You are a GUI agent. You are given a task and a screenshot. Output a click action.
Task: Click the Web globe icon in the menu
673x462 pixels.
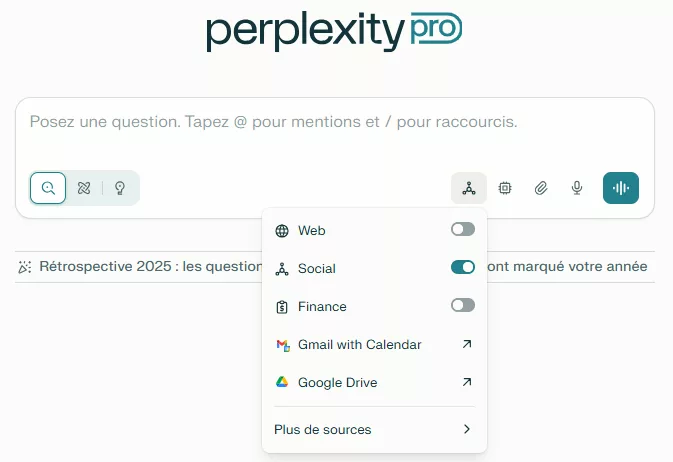[x=282, y=231]
